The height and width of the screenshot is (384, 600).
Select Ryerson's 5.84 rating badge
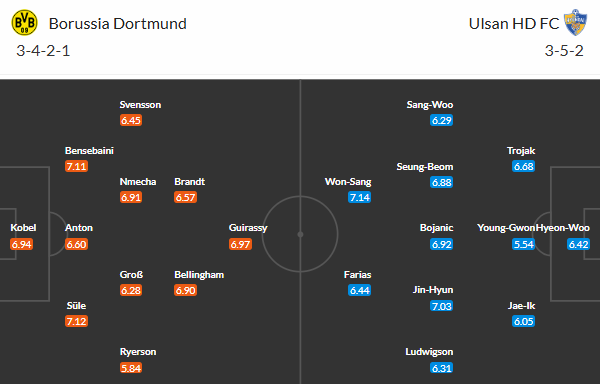(131, 368)
